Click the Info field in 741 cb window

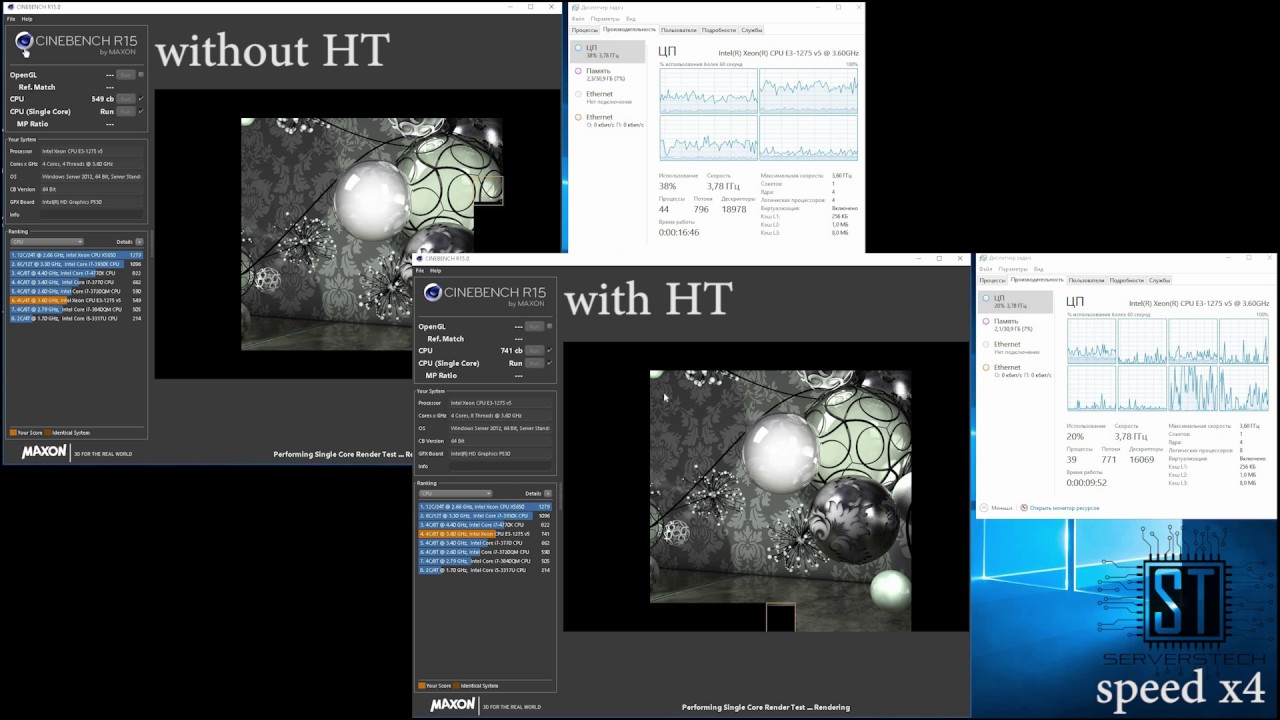click(500, 466)
